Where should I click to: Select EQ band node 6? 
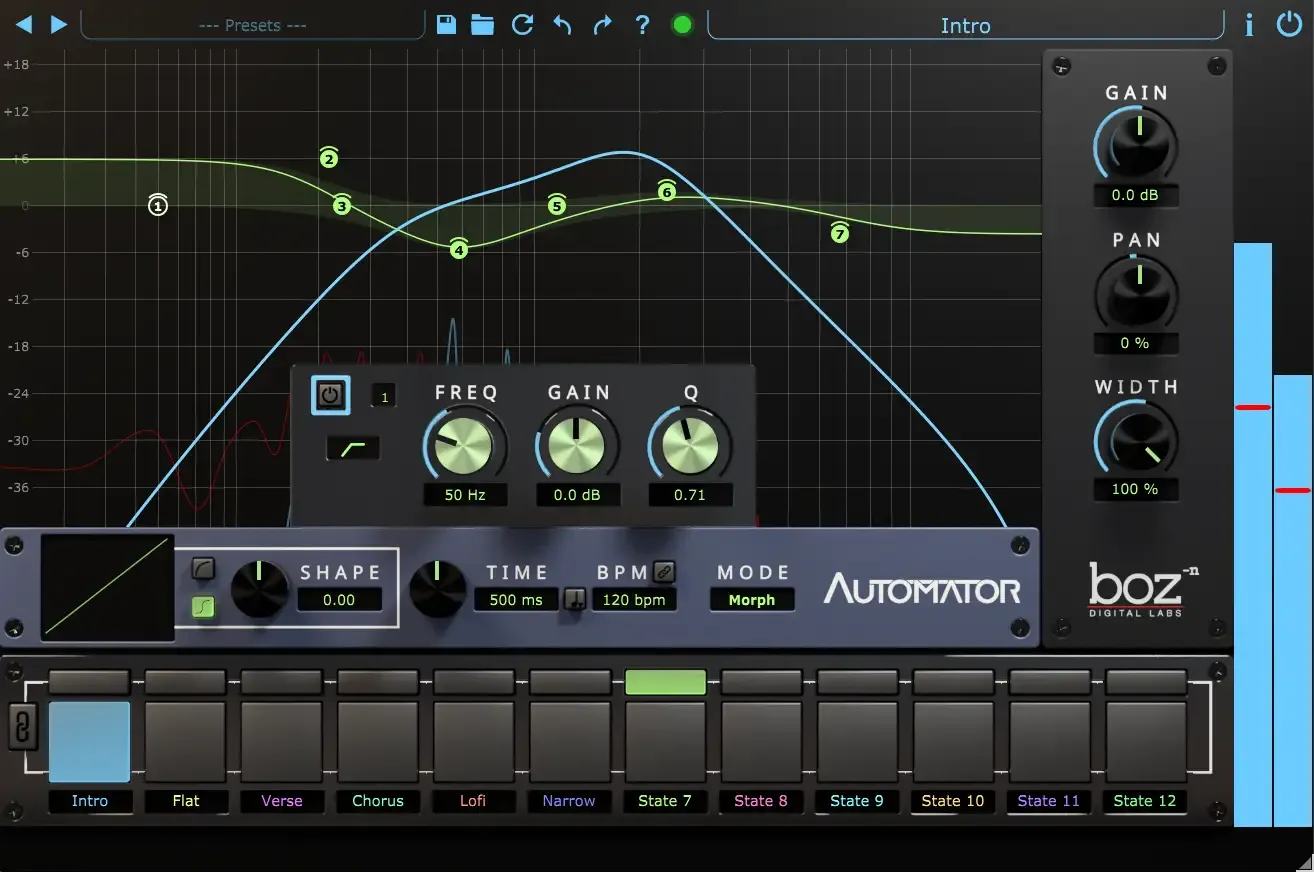[x=667, y=191]
